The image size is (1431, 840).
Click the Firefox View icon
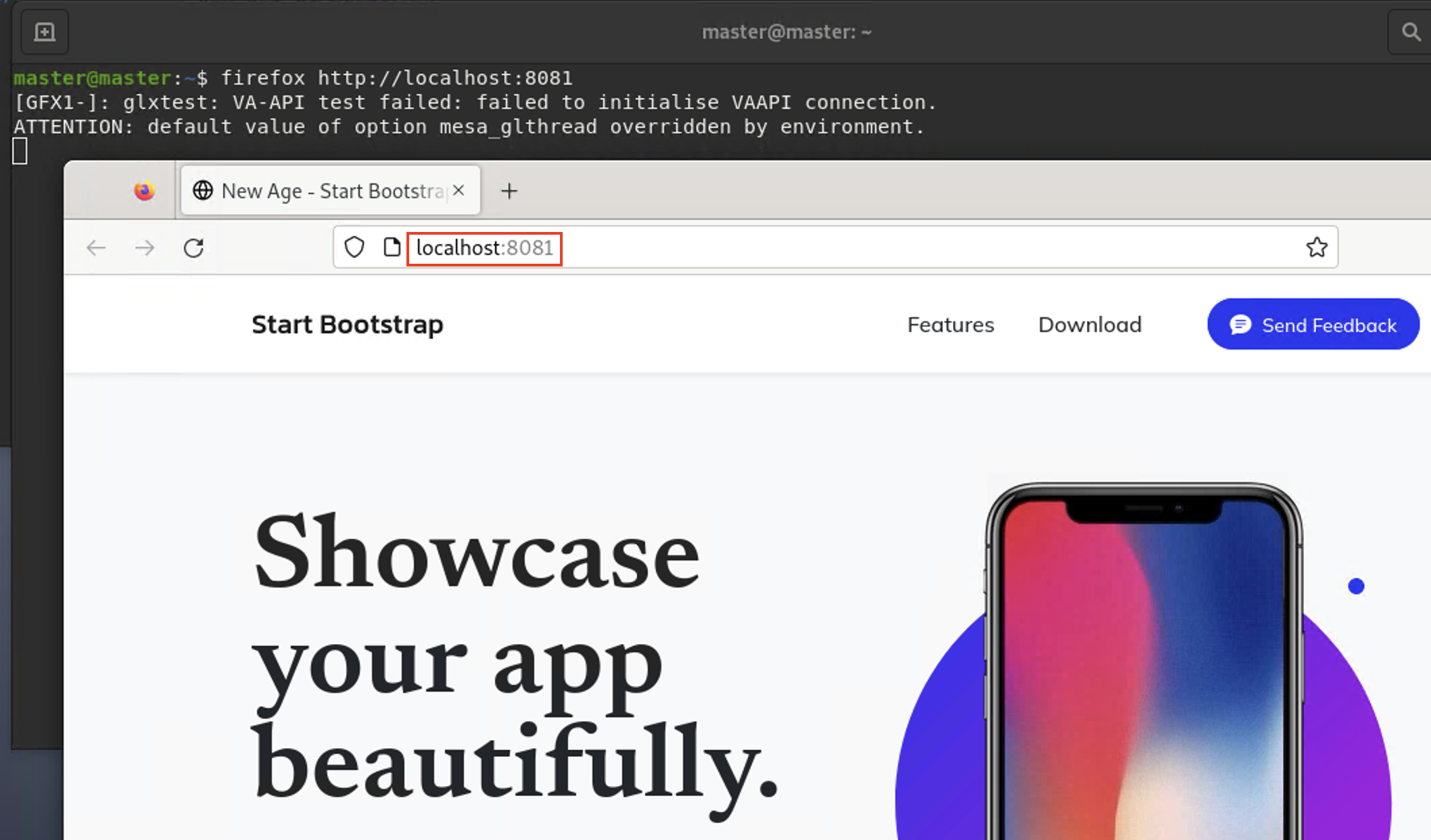[x=144, y=191]
